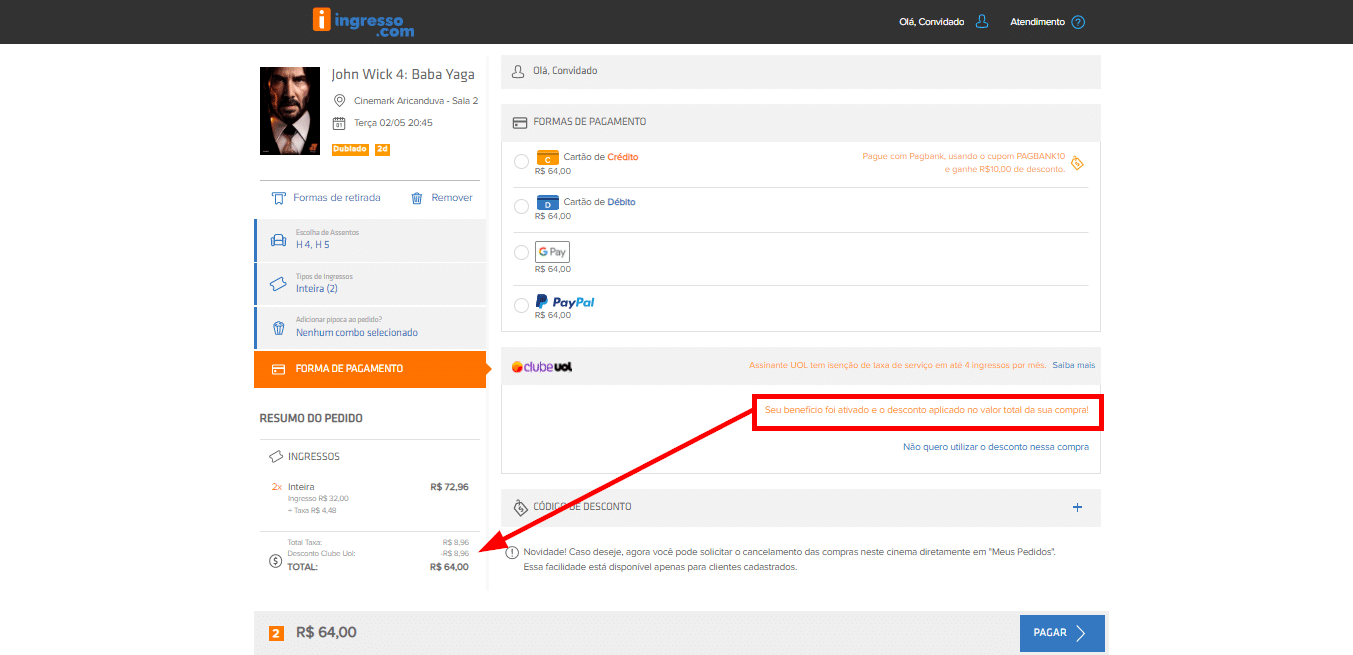Select the Forma de Pagamento step
Screen dimensions: 1353x655
370,369
